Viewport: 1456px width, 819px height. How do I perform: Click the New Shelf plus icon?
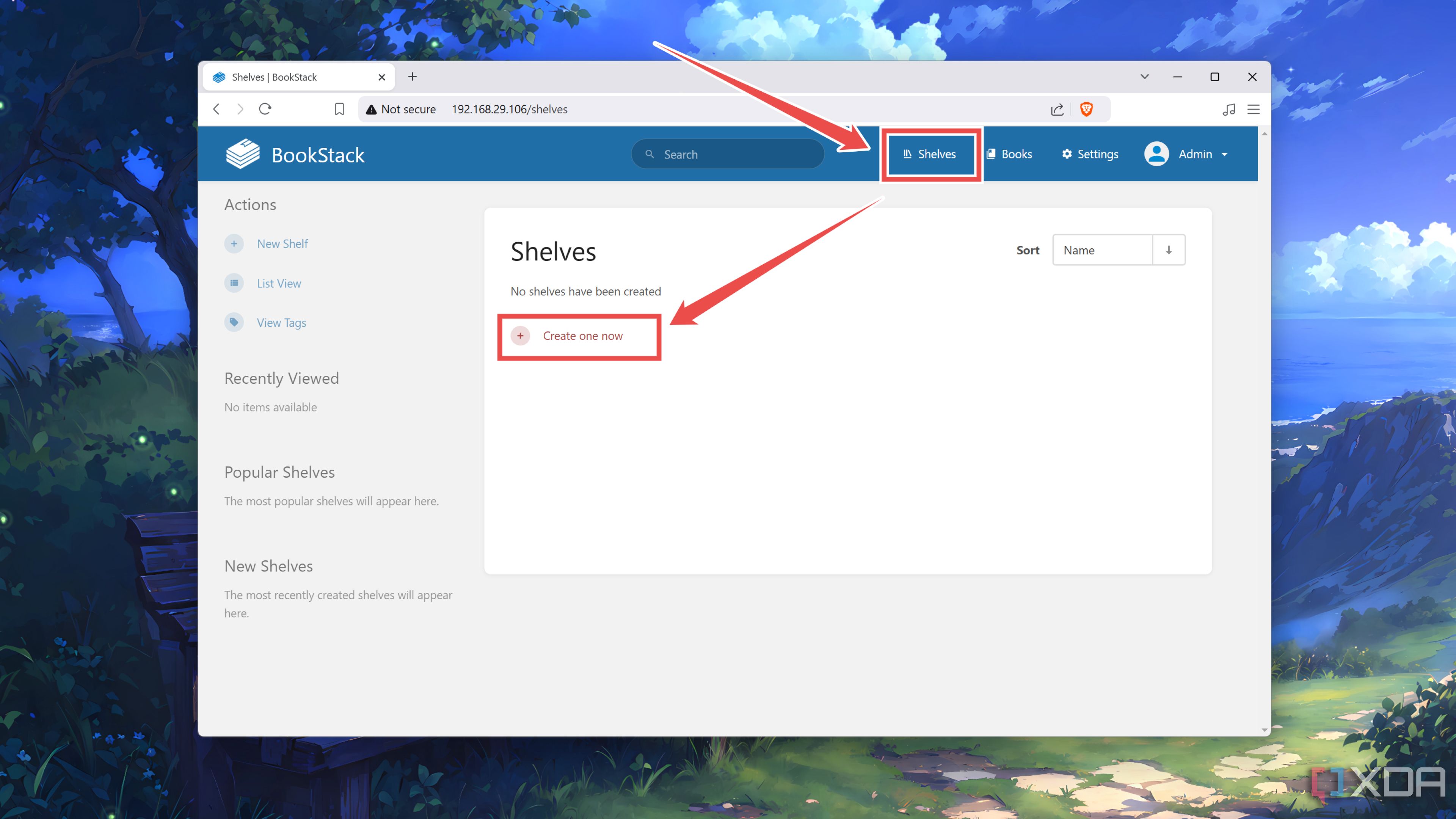pos(234,243)
